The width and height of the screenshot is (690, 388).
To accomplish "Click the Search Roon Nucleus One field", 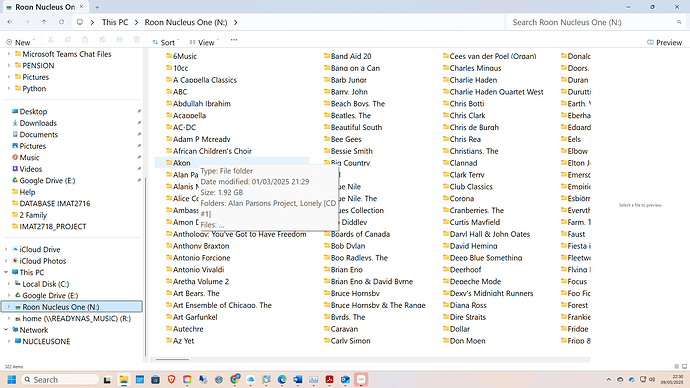I will coord(591,22).
